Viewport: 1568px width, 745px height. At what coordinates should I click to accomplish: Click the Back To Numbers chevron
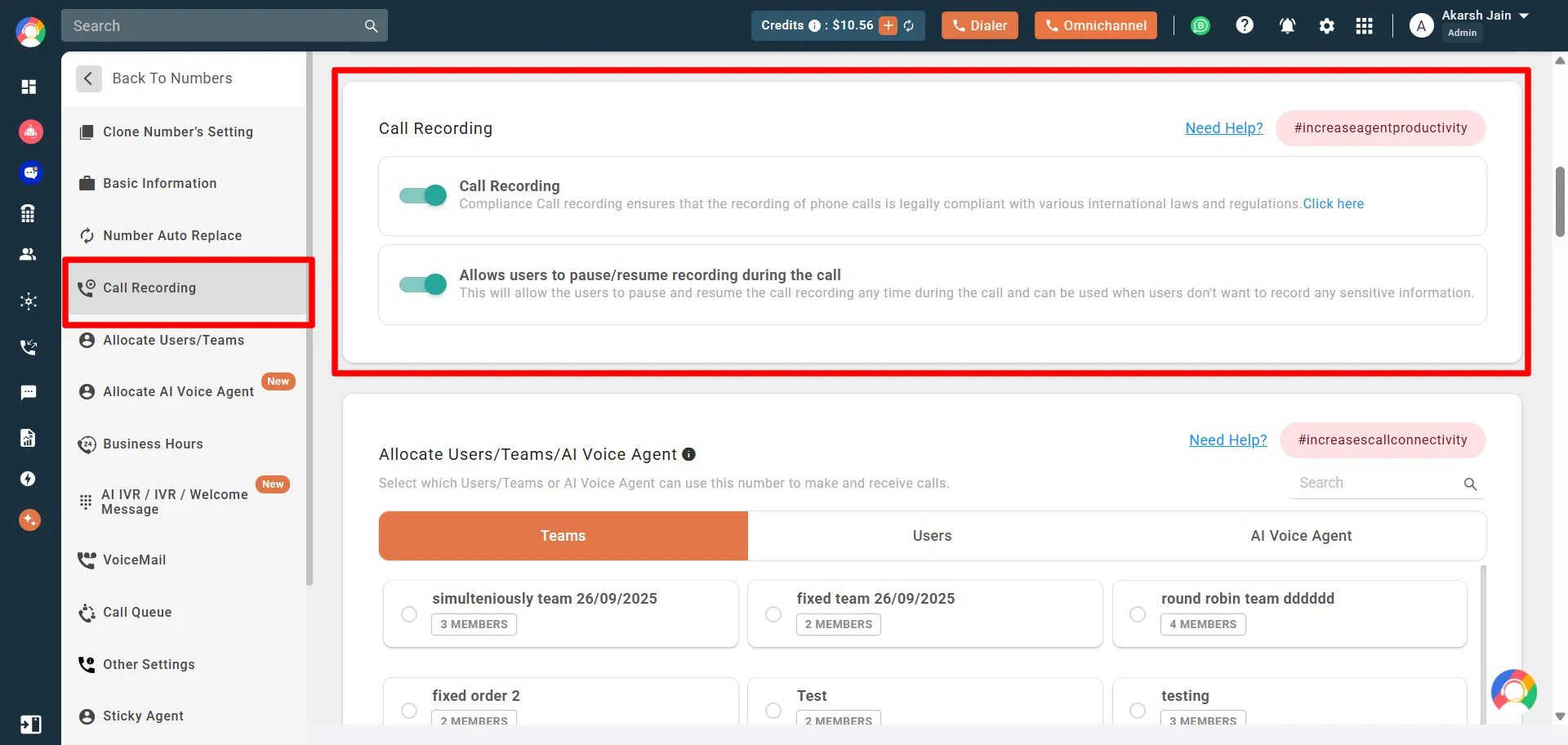pyautogui.click(x=88, y=78)
